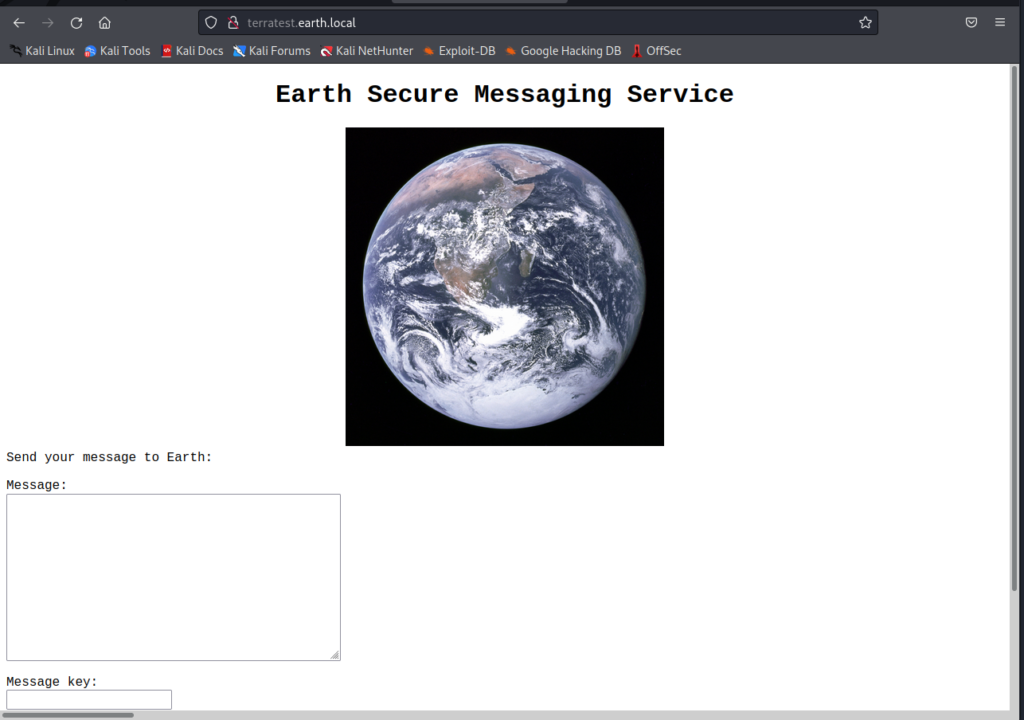Click inside the Message text area
The height and width of the screenshot is (720, 1024).
[173, 577]
